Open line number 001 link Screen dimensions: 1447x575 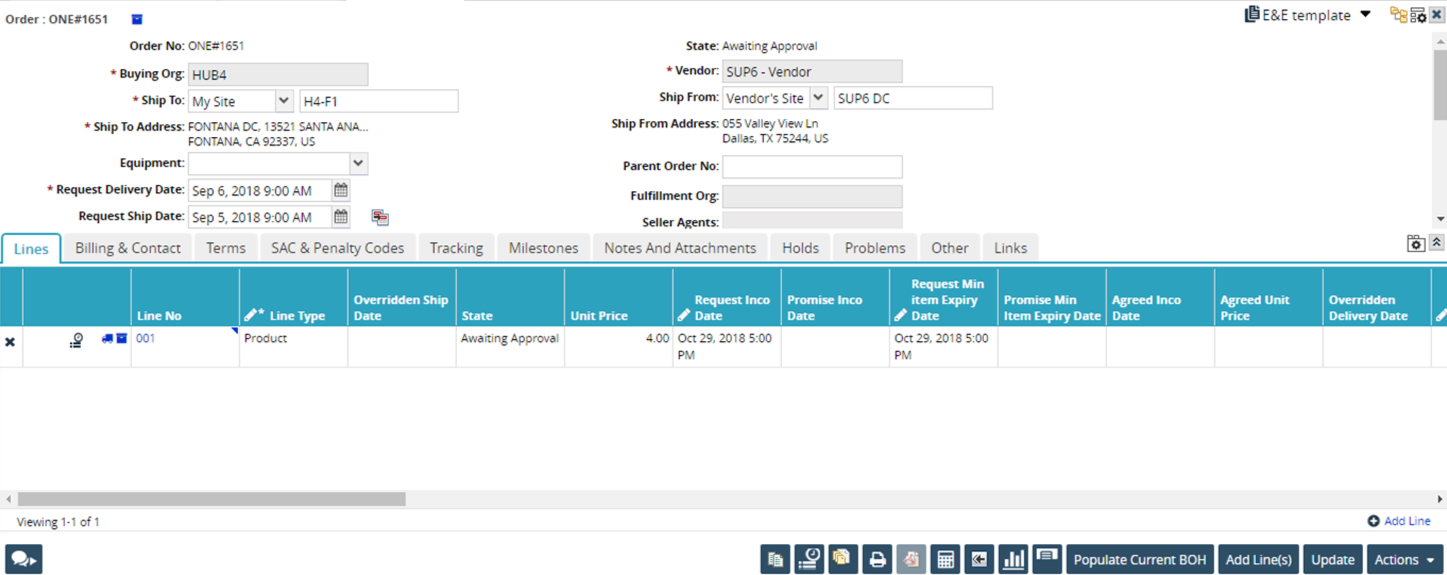pyautogui.click(x=146, y=339)
